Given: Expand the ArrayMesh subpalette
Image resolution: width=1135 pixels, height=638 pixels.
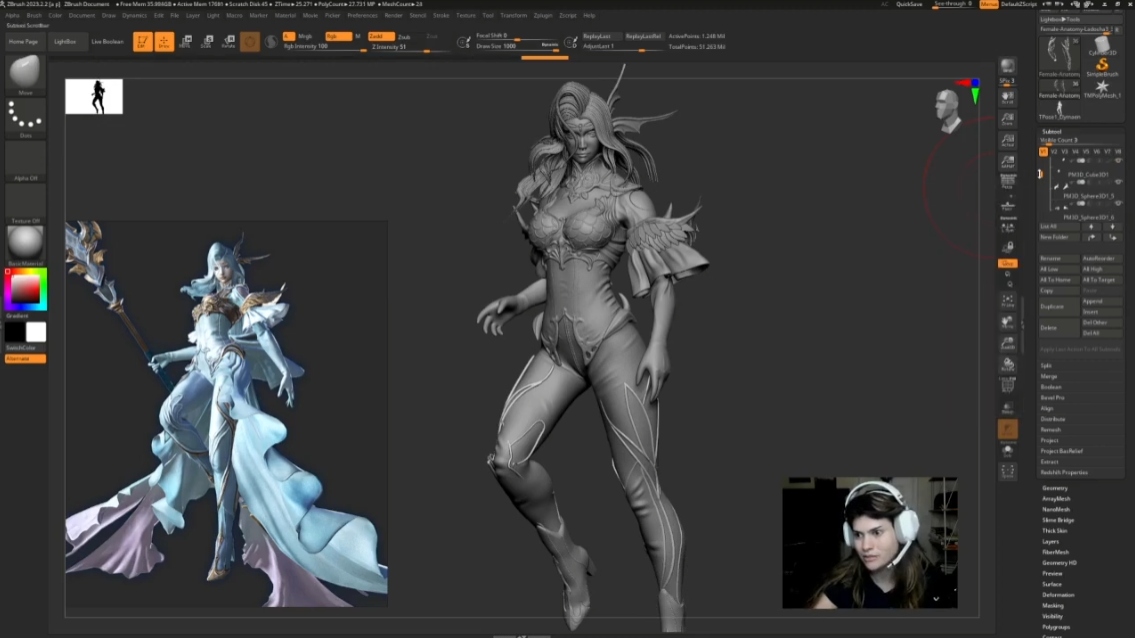Looking at the screenshot, I should [x=1056, y=499].
